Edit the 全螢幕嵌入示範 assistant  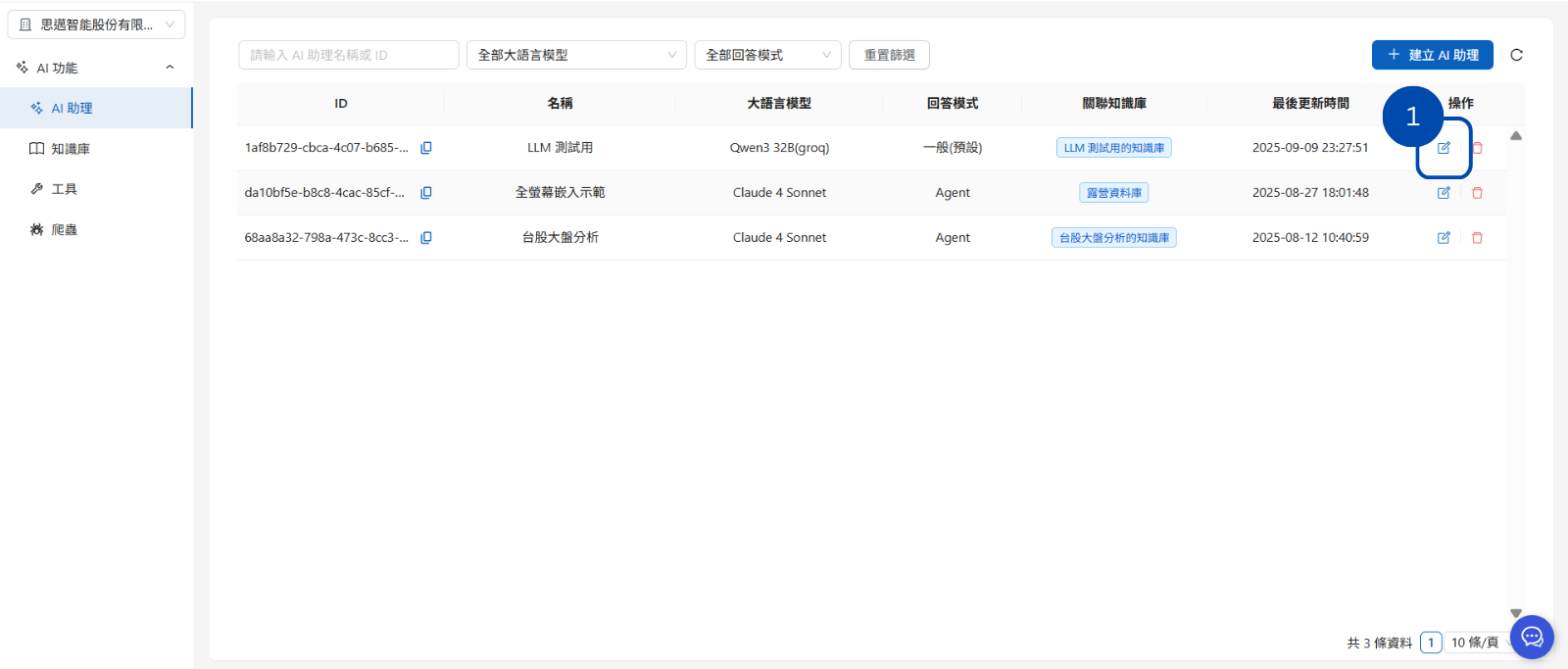[x=1444, y=193]
